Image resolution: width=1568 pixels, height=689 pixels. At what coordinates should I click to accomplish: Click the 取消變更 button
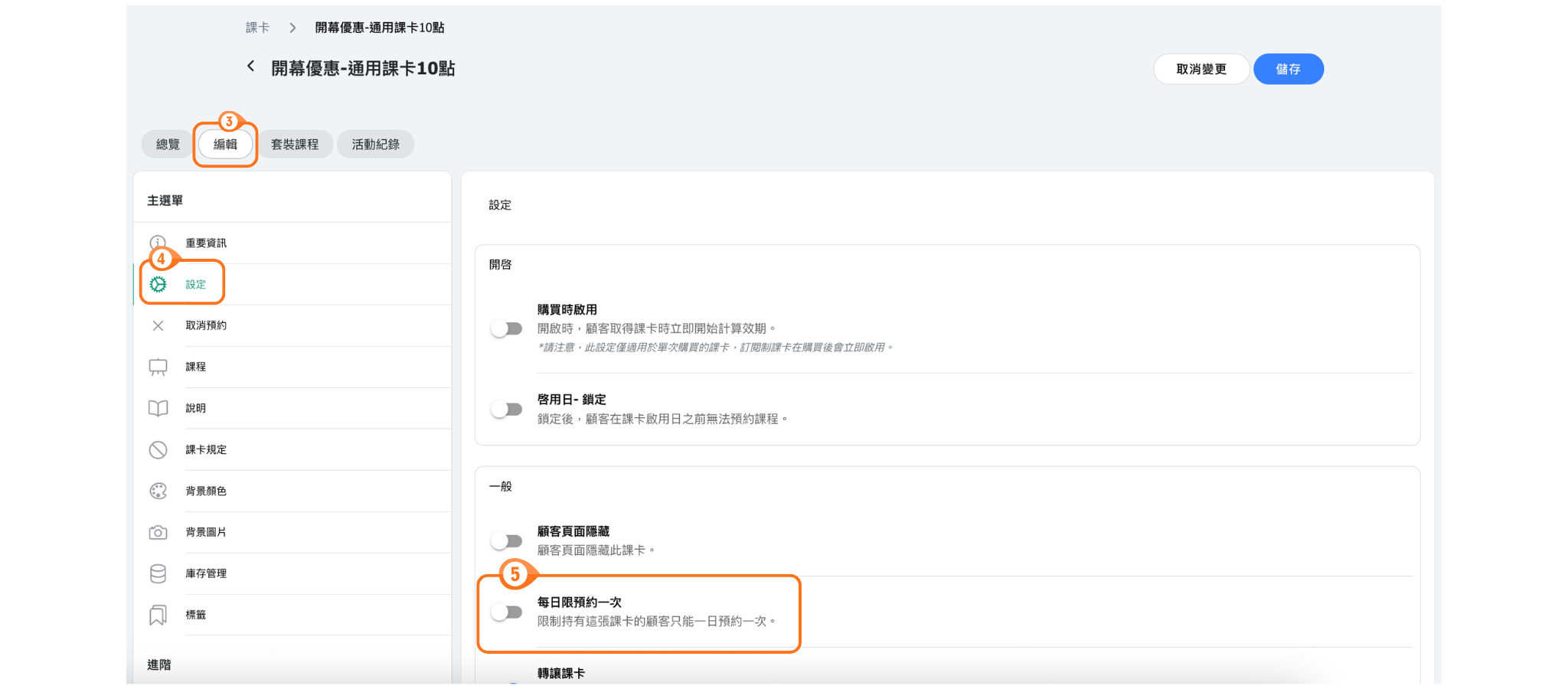tap(1200, 70)
